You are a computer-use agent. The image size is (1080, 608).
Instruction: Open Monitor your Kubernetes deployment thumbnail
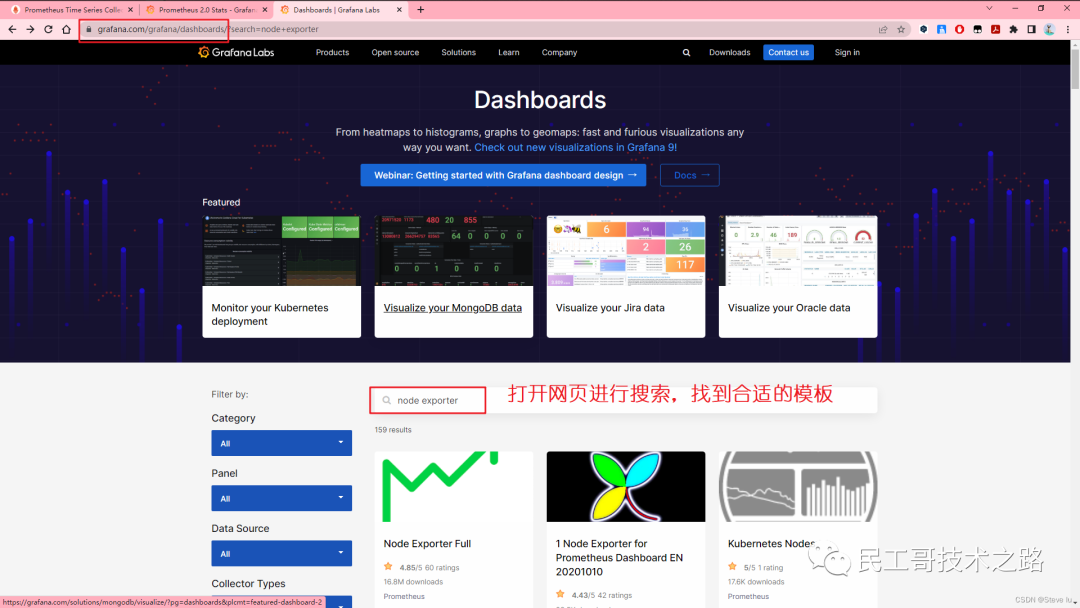pyautogui.click(x=282, y=251)
